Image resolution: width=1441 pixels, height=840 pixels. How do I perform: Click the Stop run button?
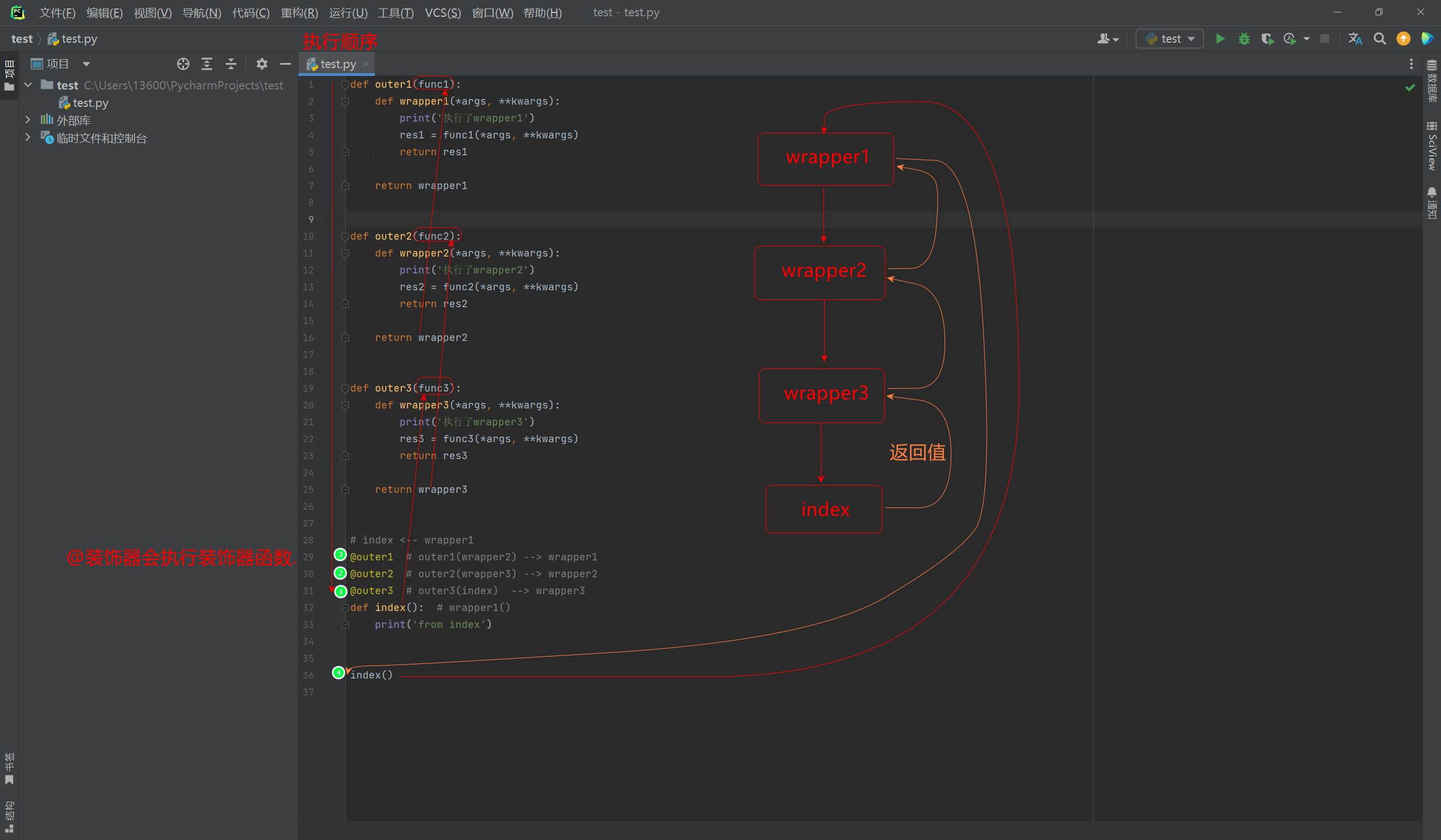[1324, 39]
